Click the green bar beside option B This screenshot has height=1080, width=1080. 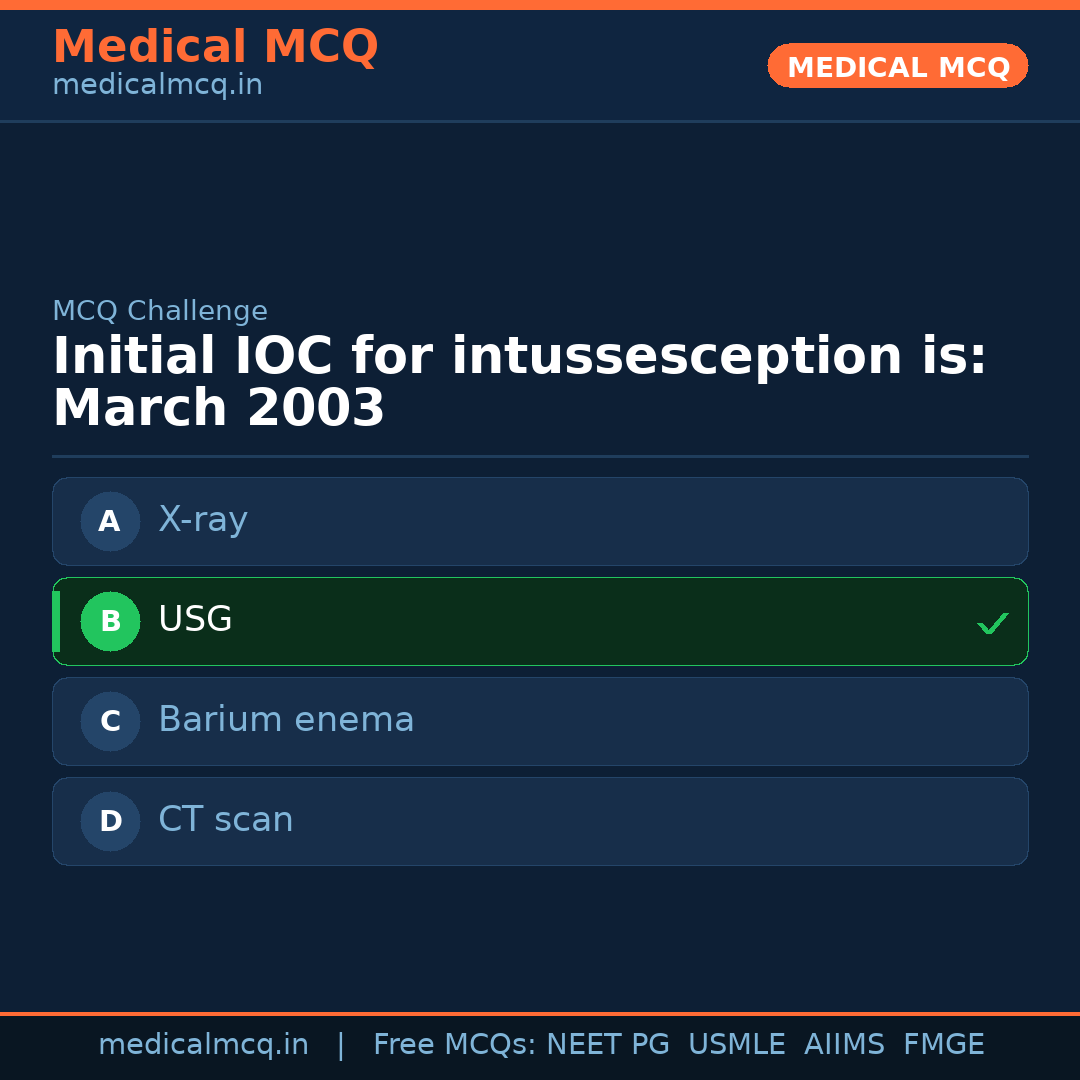tap(56, 621)
